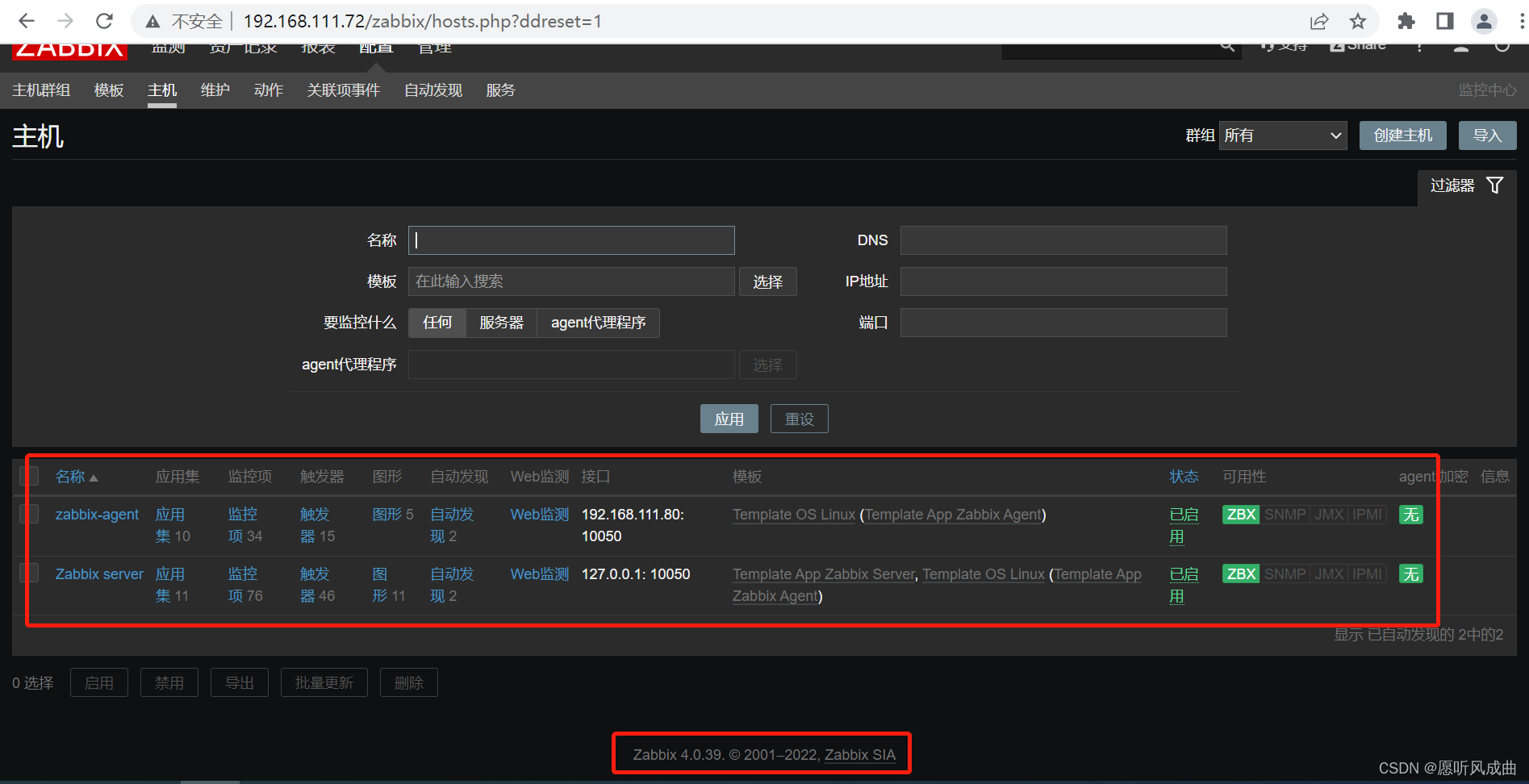Viewport: 1529px width, 784px height.
Task: Click the forward navigation arrow
Action: click(x=65, y=21)
